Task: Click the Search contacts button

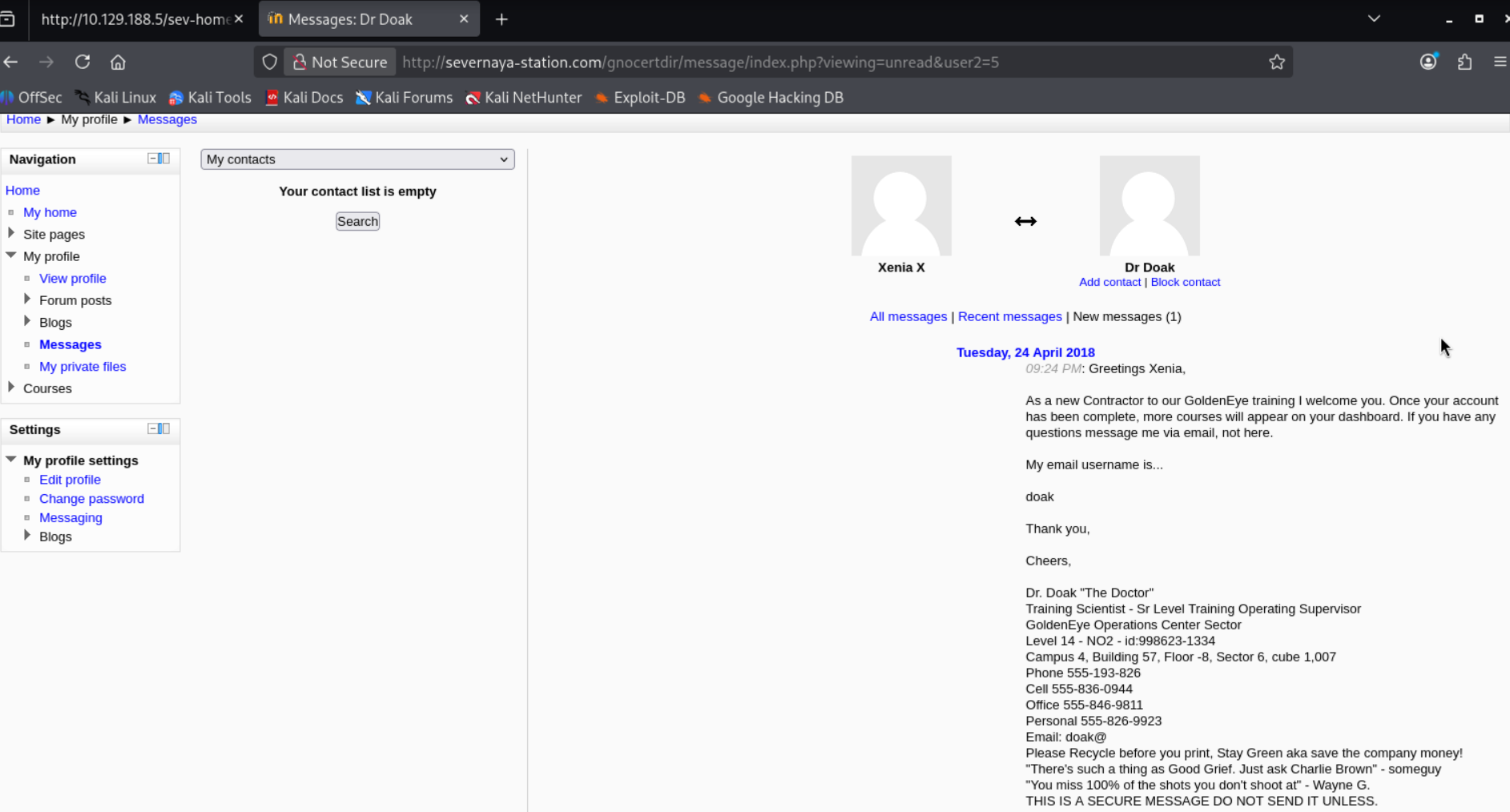Action: (x=357, y=221)
